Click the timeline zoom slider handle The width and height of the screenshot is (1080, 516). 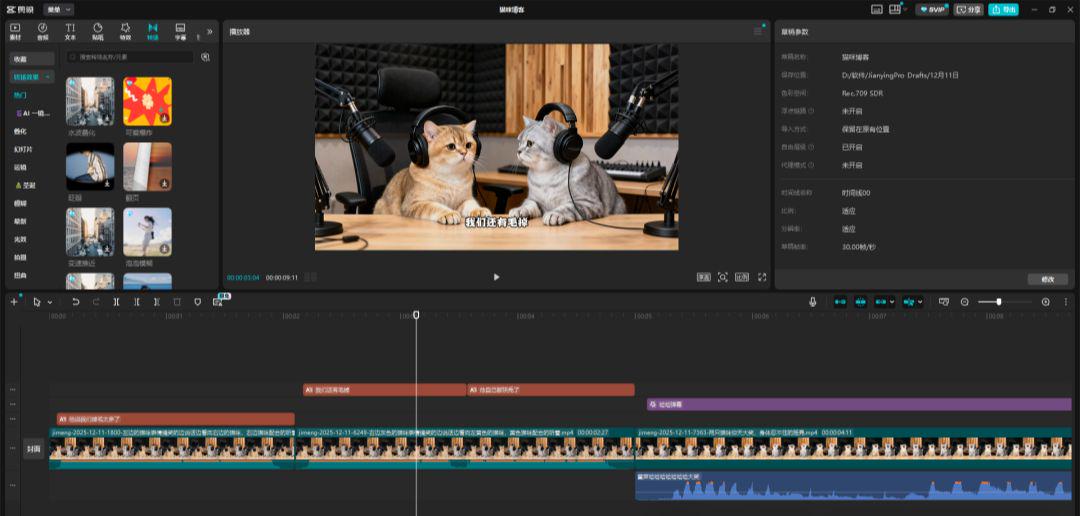998,301
